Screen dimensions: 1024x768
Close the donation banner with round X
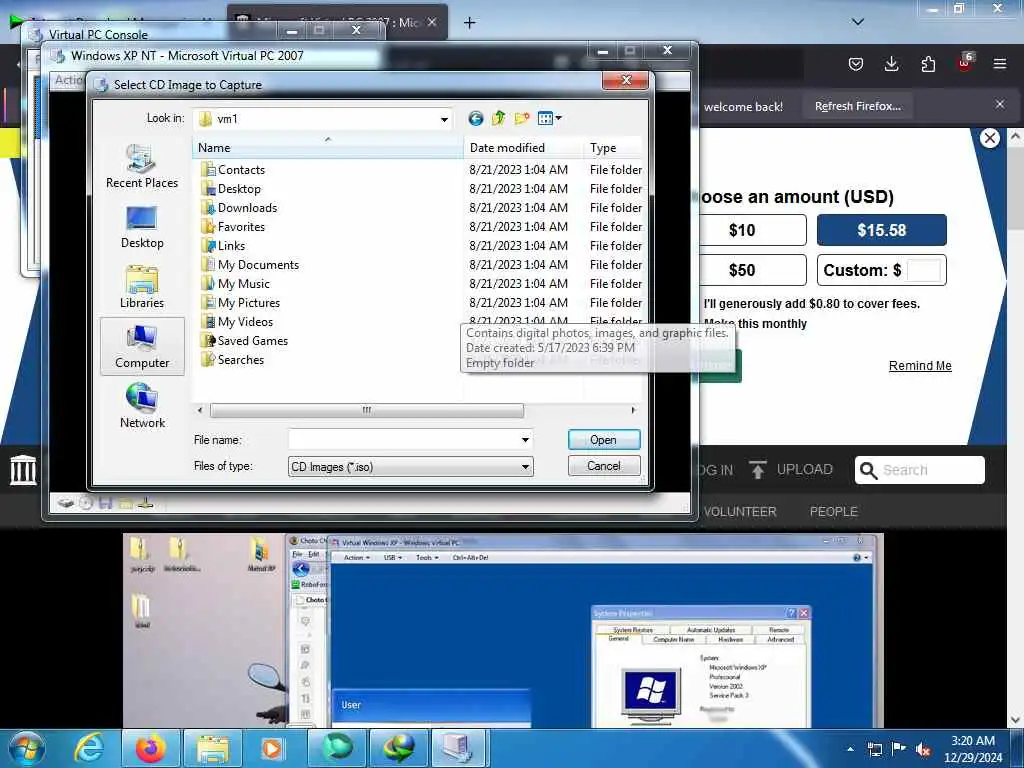(x=990, y=138)
